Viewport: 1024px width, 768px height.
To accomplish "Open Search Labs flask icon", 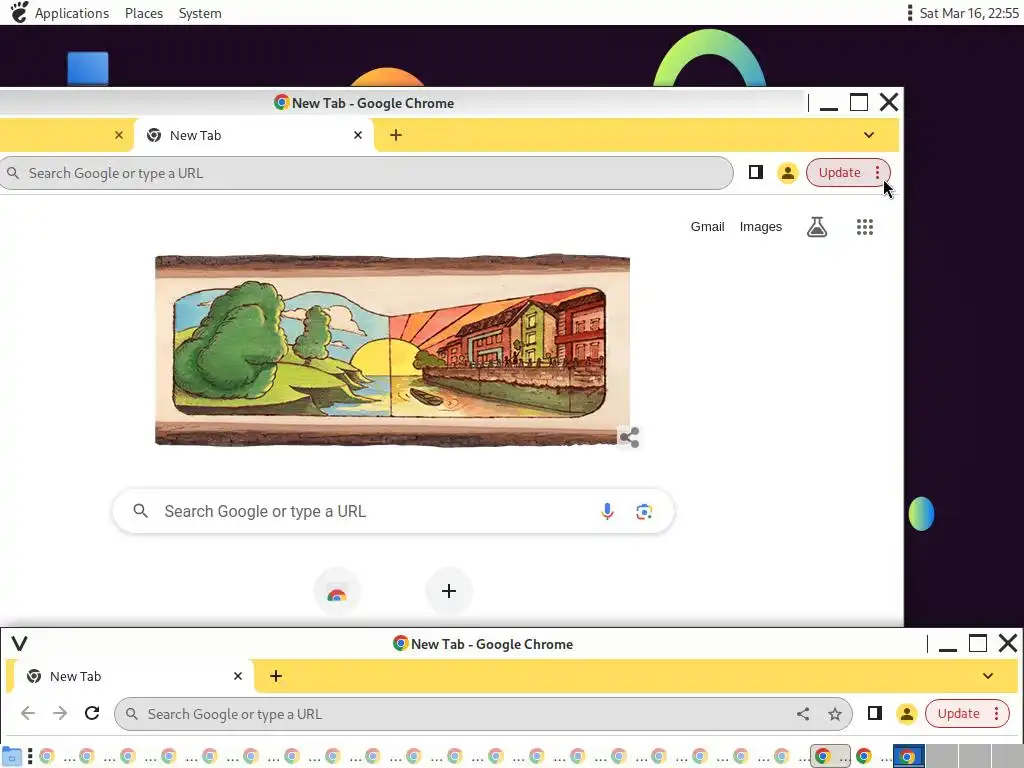I will (x=817, y=227).
